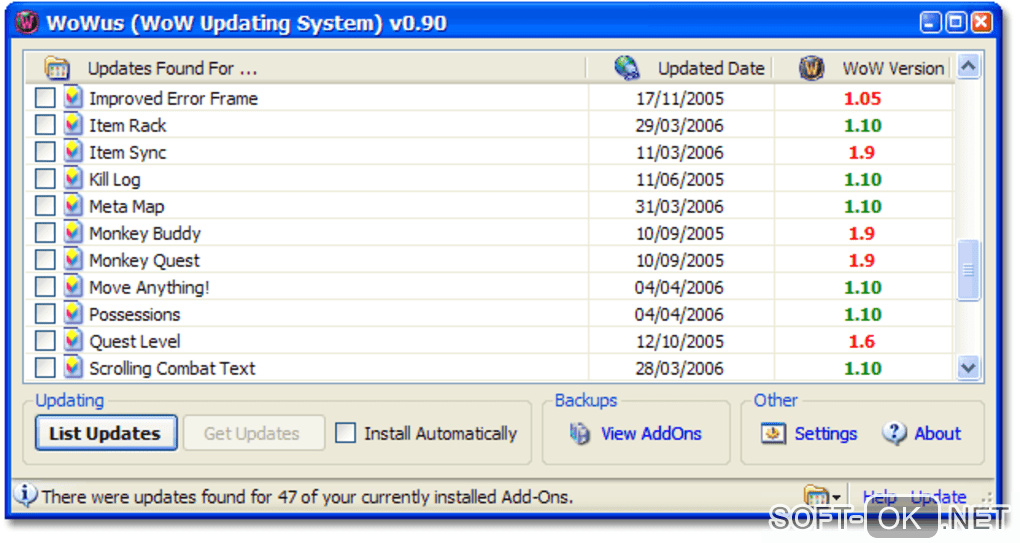Click version 1.6 for Quest Level

click(862, 341)
